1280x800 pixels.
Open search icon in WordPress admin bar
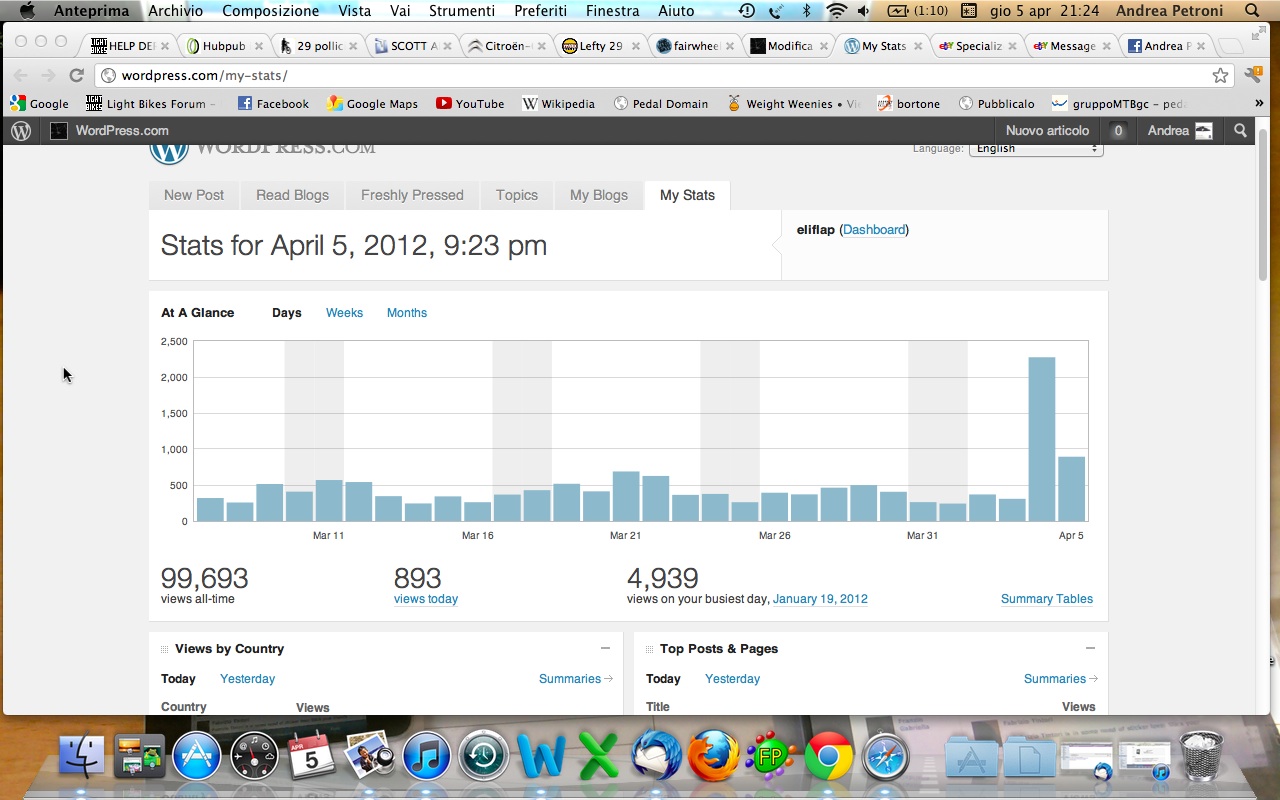click(1241, 131)
